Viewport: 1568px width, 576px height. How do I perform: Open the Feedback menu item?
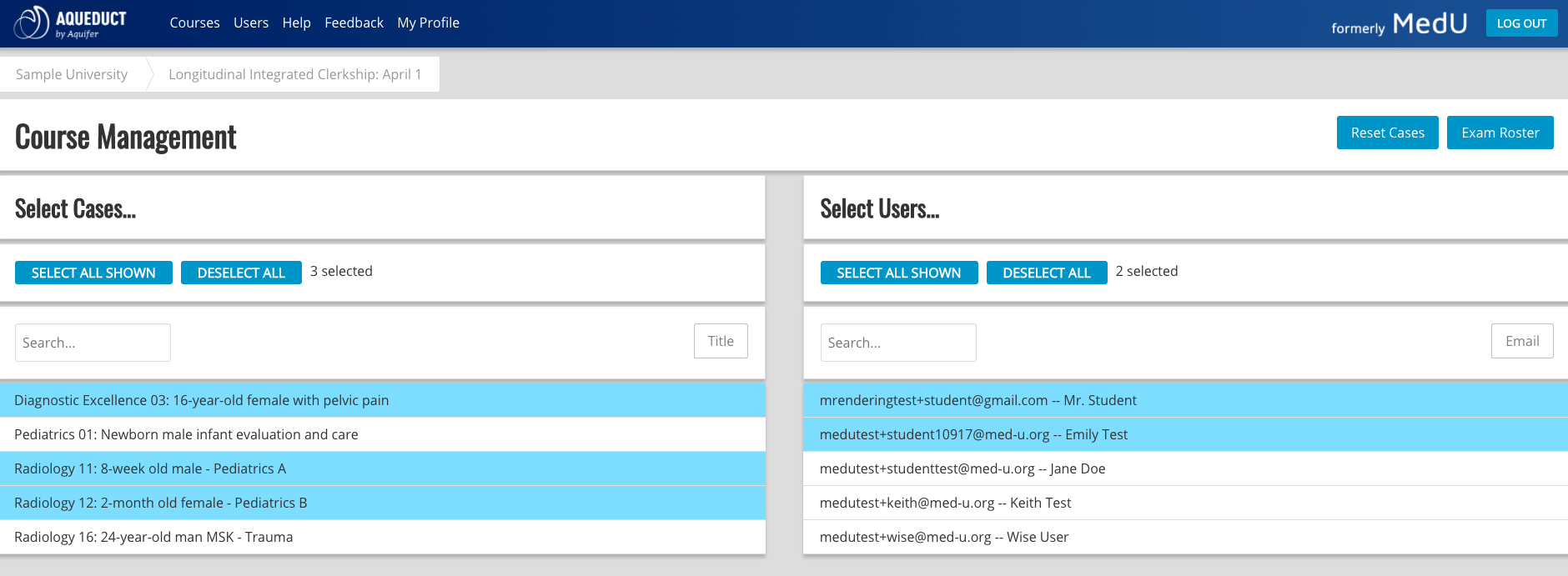(354, 23)
